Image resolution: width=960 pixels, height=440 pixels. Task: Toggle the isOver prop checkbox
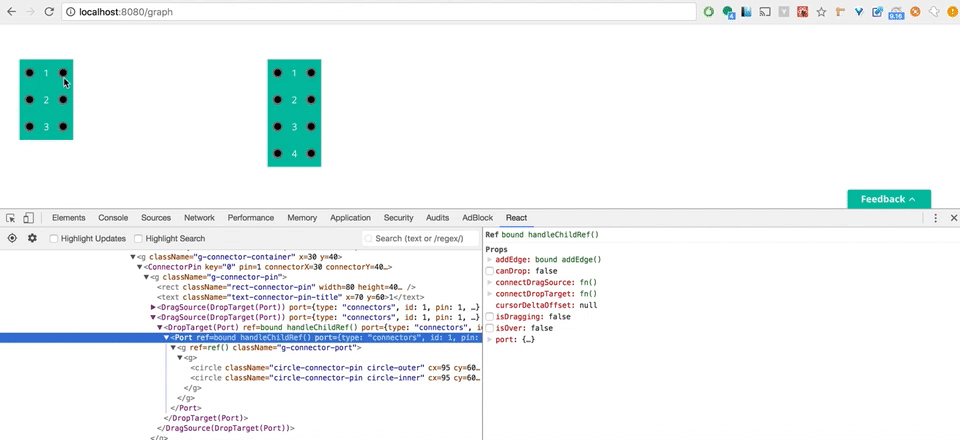pos(490,328)
